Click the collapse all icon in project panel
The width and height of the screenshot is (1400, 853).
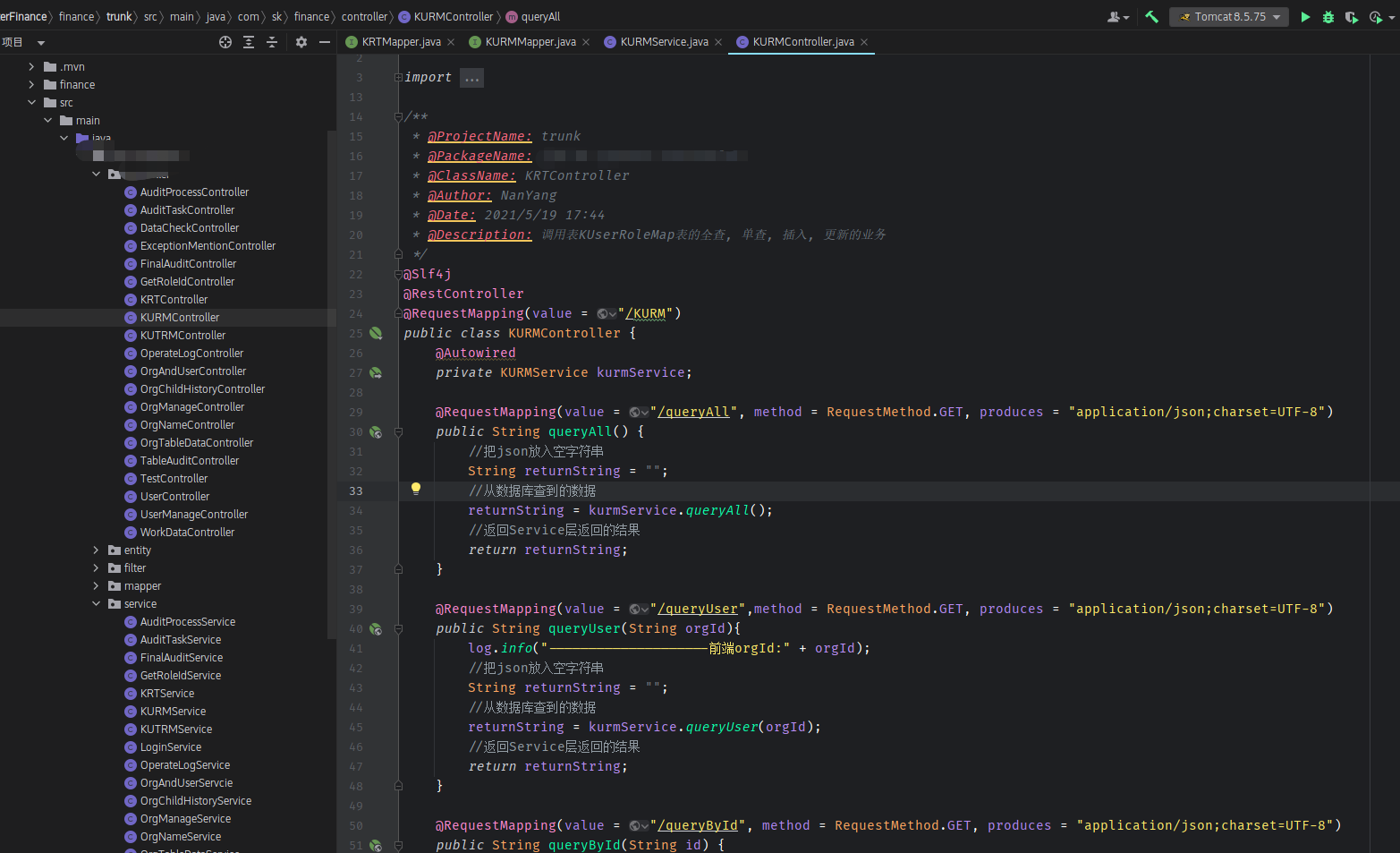[272, 42]
